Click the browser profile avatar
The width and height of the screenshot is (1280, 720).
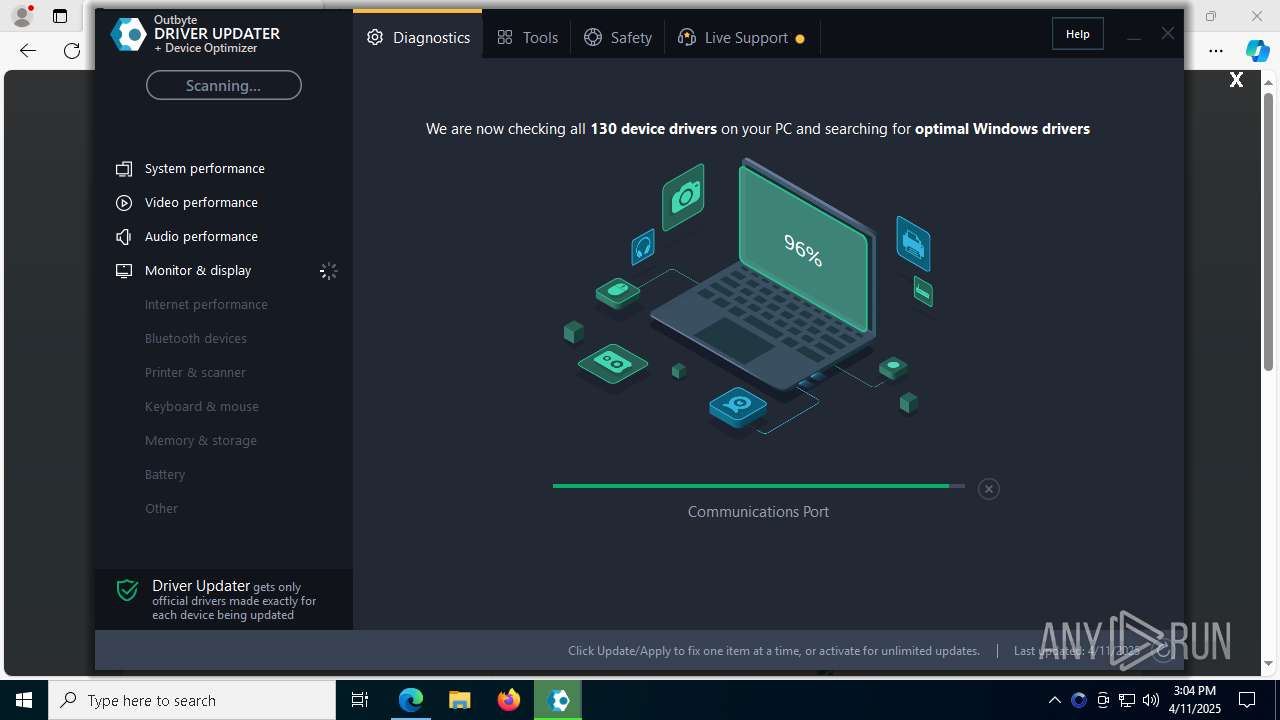[x=21, y=16]
